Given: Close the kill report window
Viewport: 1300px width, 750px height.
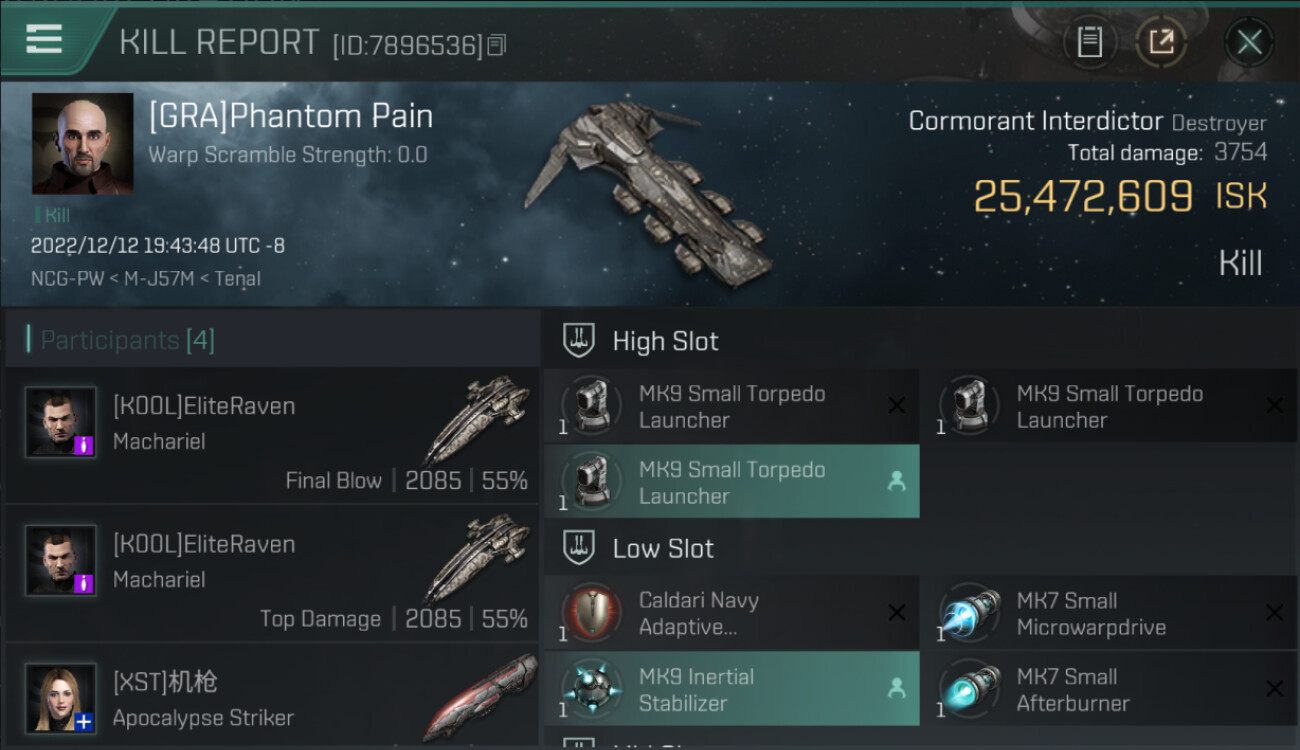Looking at the screenshot, I should pyautogui.click(x=1249, y=42).
